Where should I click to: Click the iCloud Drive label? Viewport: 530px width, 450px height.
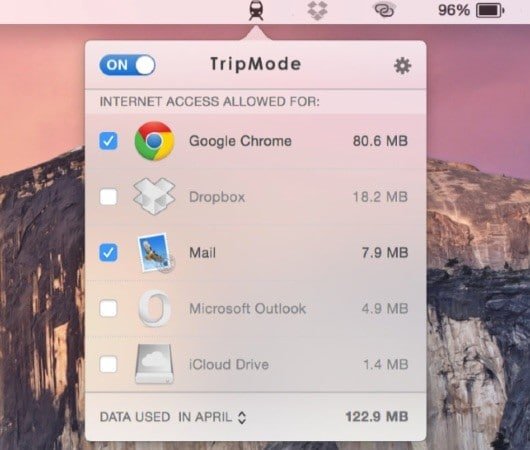pos(229,364)
